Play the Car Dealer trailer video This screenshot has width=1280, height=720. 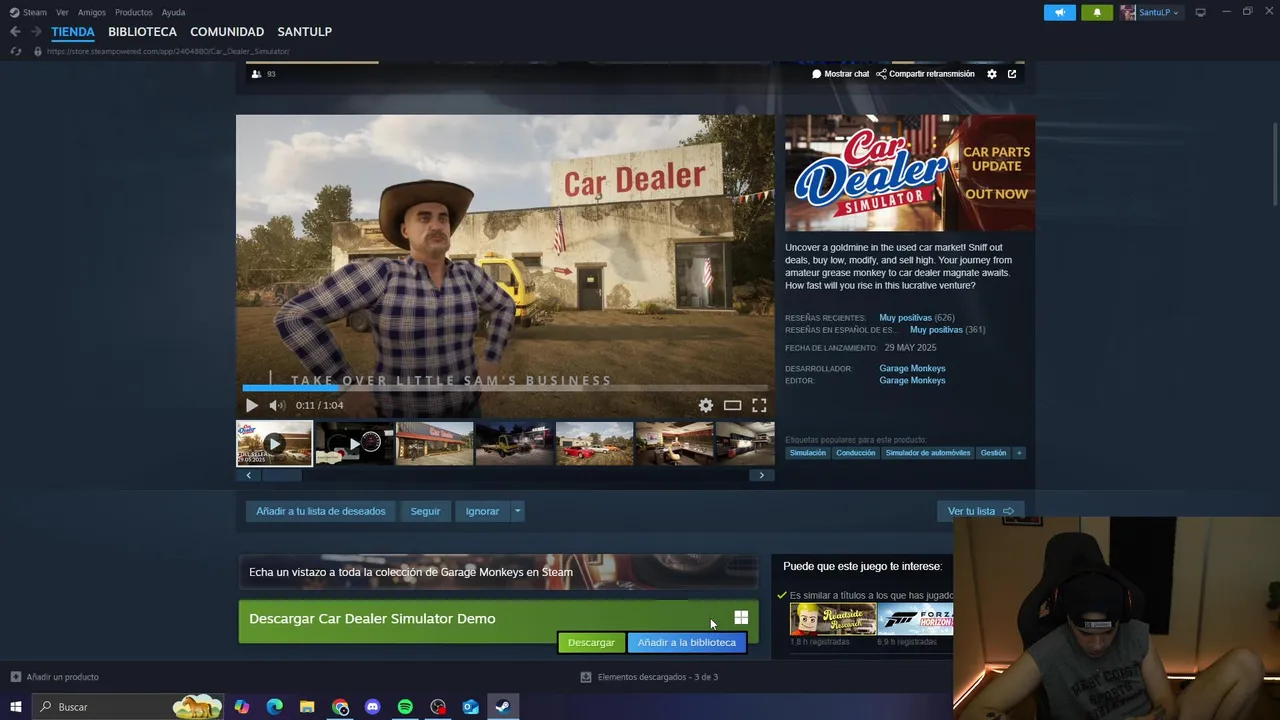point(252,405)
